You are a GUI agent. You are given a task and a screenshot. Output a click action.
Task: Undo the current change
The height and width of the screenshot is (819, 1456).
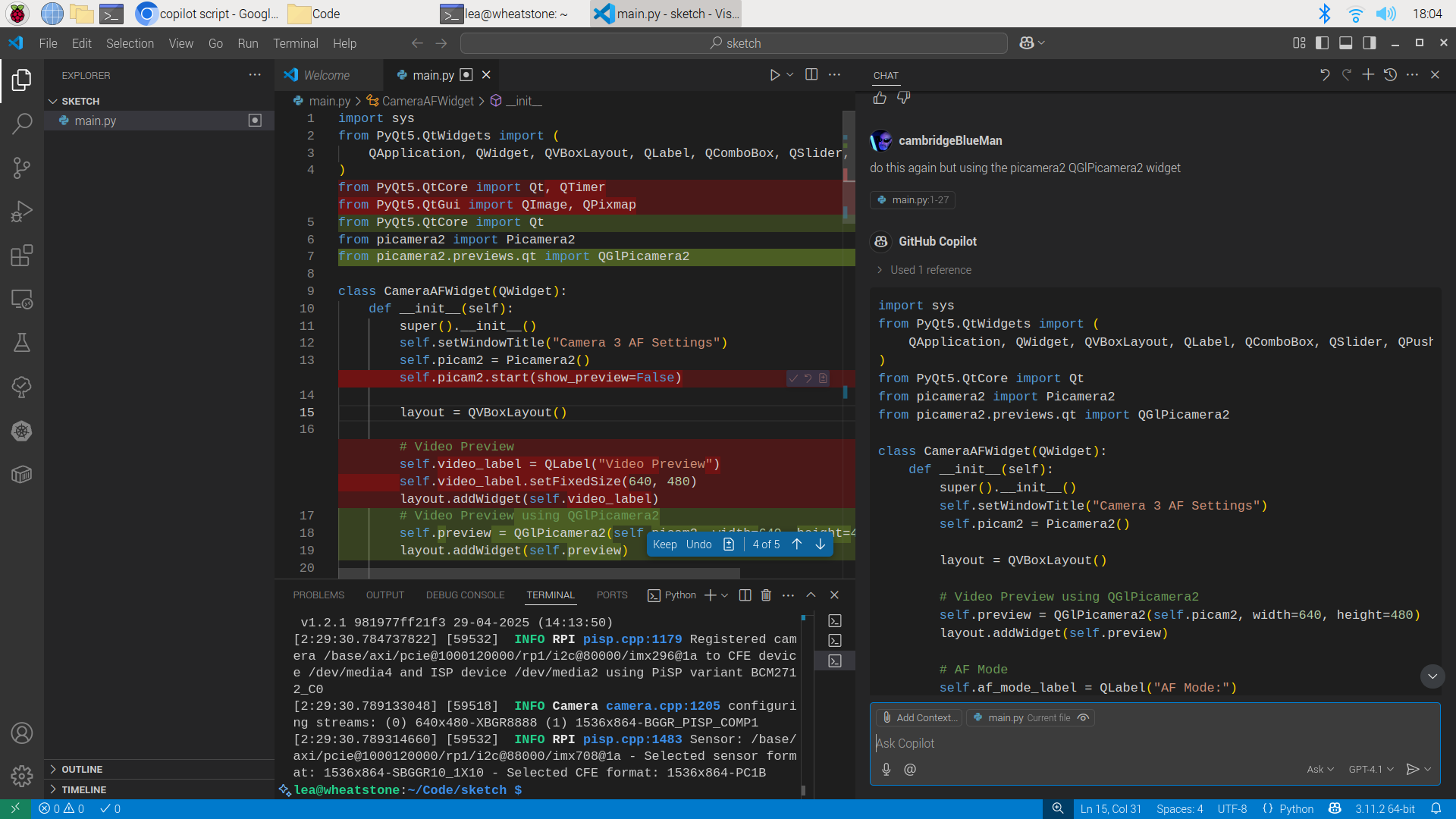(699, 544)
